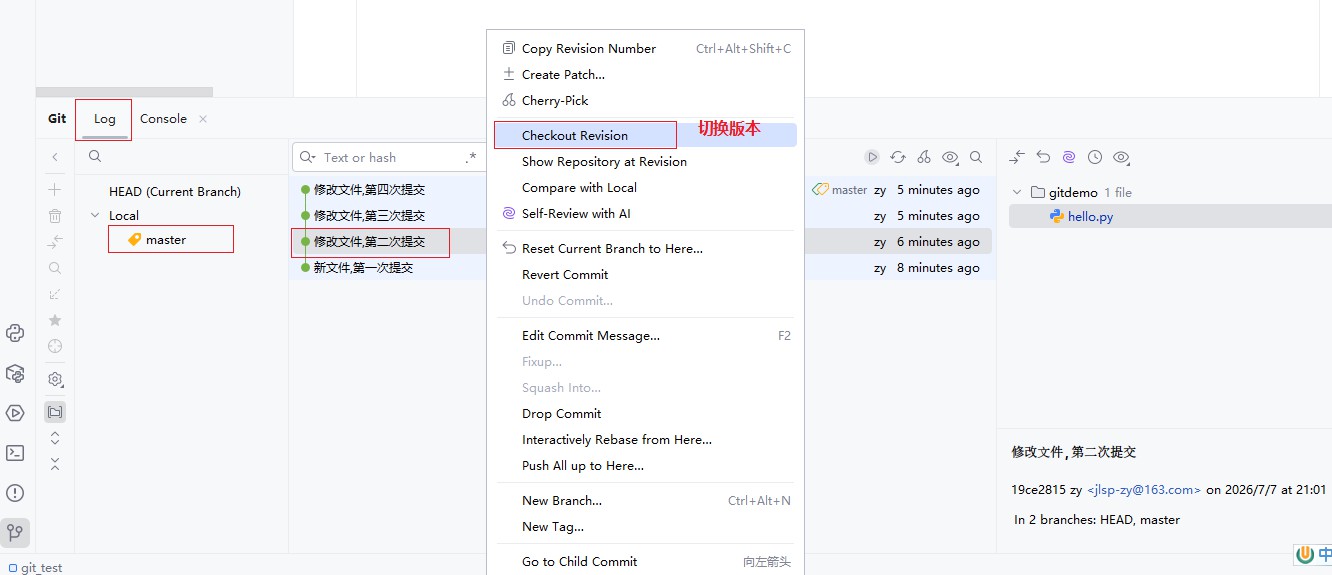Open the jlsp-zy@163.com email link

(1144, 490)
